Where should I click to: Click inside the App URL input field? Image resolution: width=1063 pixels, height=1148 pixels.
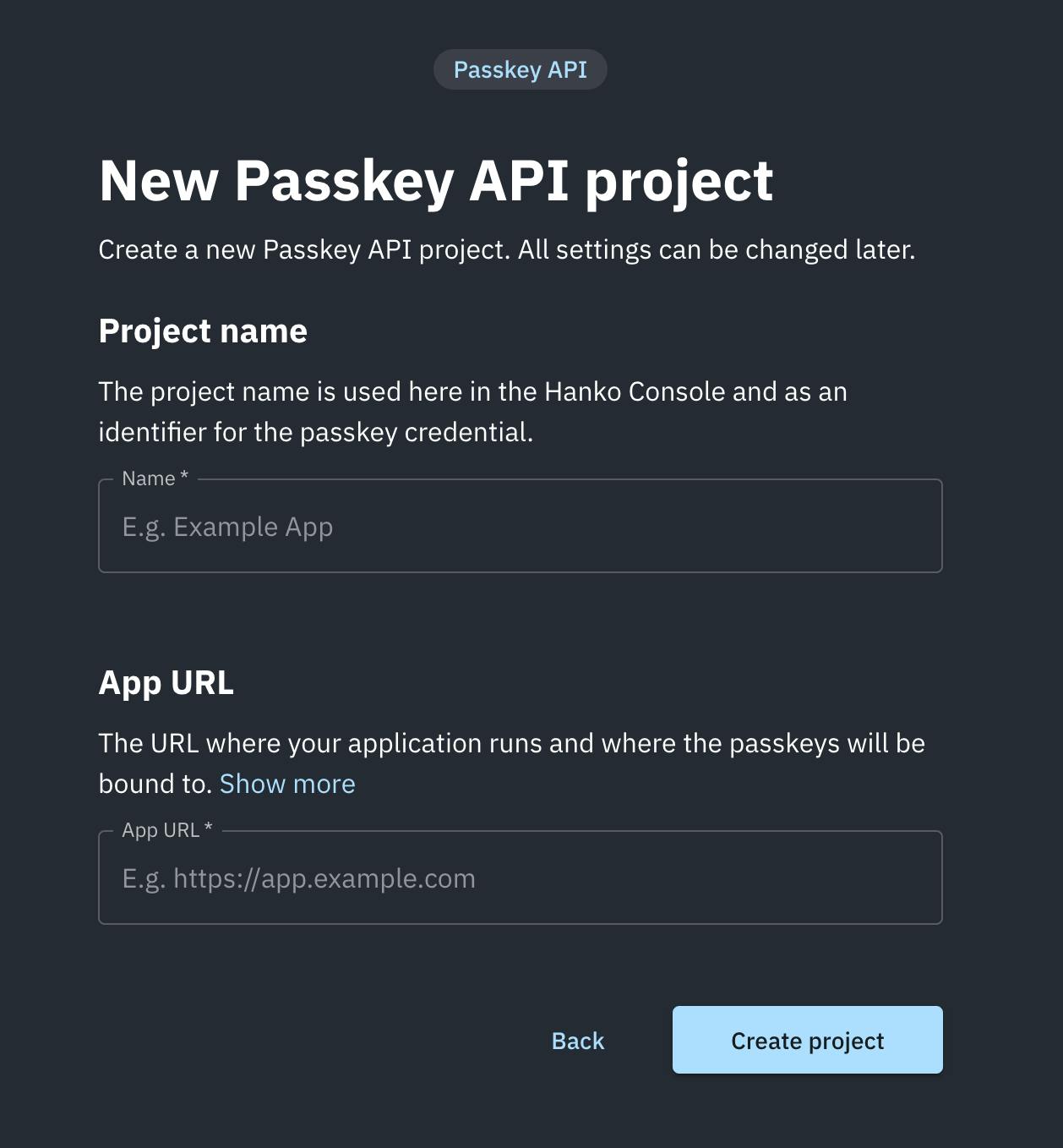520,877
